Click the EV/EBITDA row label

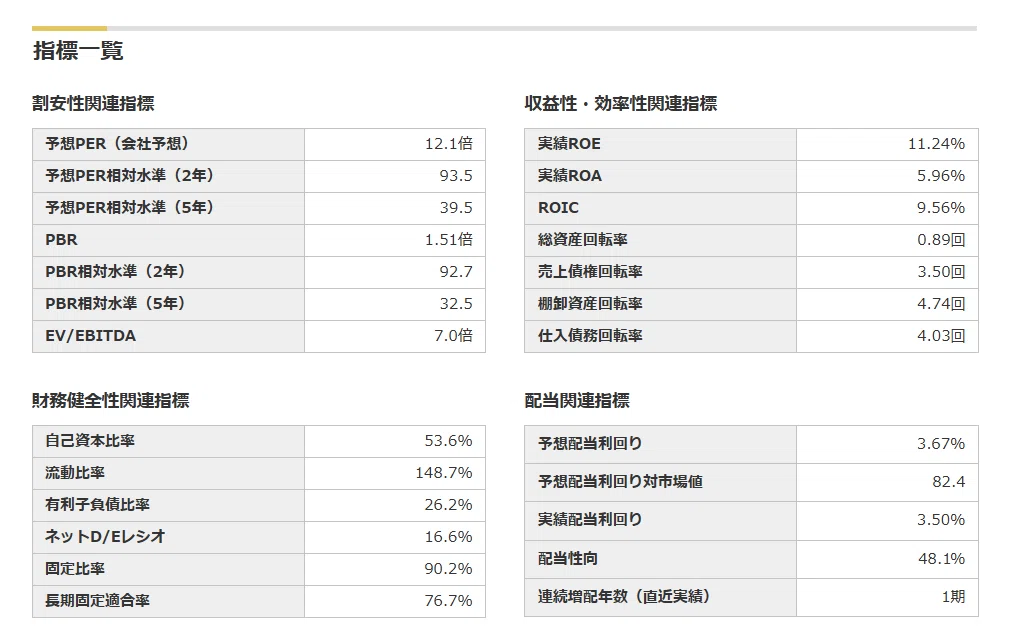[x=90, y=336]
